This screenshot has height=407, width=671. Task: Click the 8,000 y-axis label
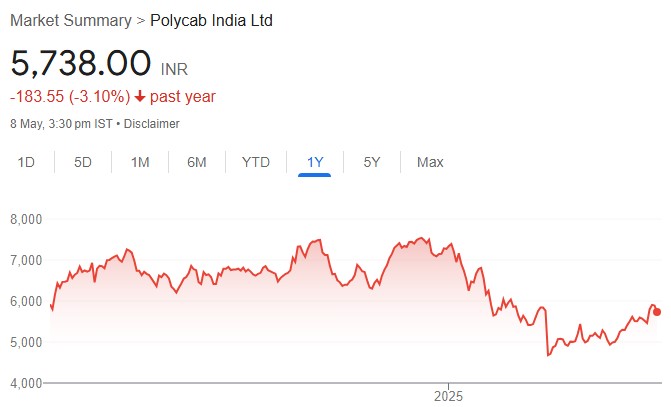28,219
